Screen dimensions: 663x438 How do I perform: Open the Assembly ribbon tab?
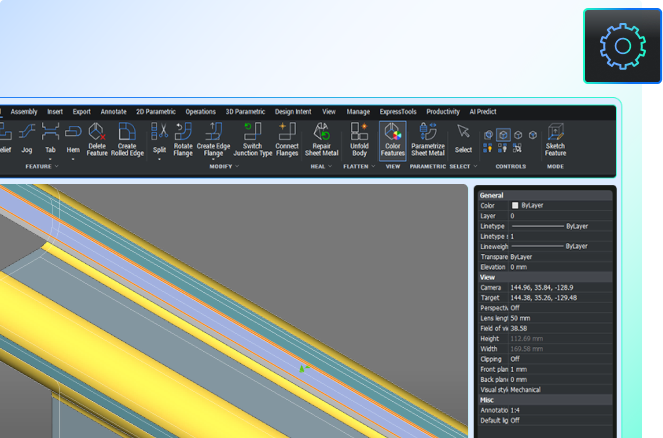[x=24, y=112]
